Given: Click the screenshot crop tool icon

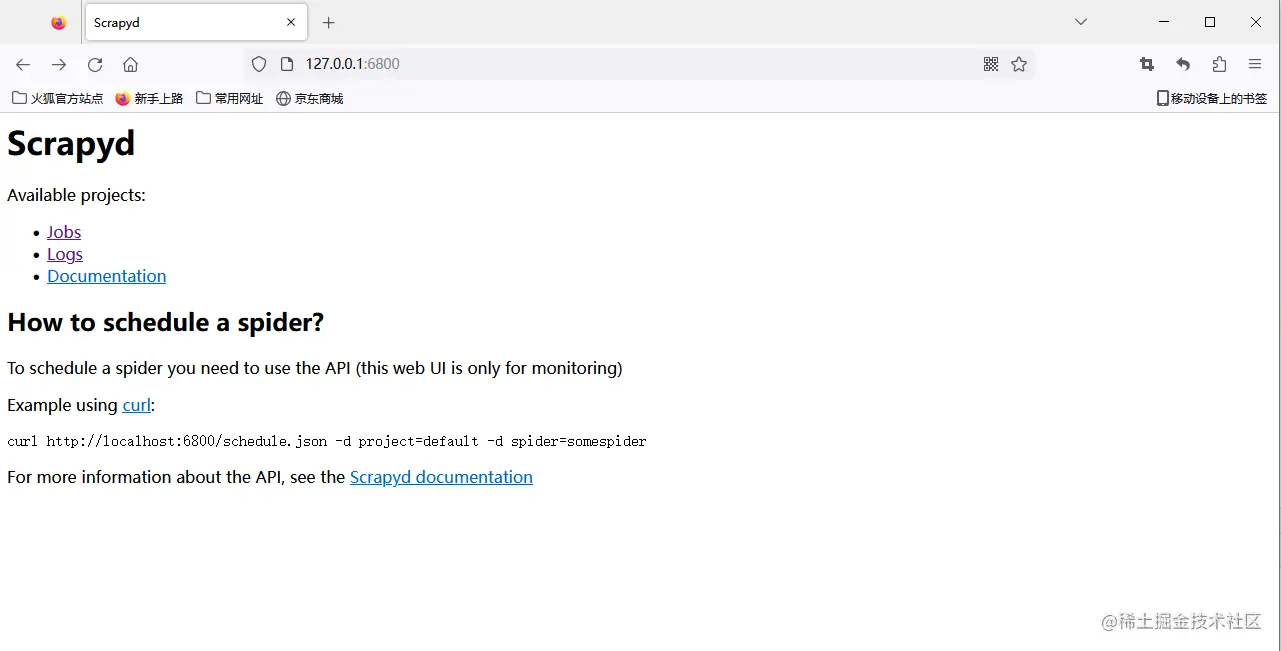Looking at the screenshot, I should [1147, 64].
